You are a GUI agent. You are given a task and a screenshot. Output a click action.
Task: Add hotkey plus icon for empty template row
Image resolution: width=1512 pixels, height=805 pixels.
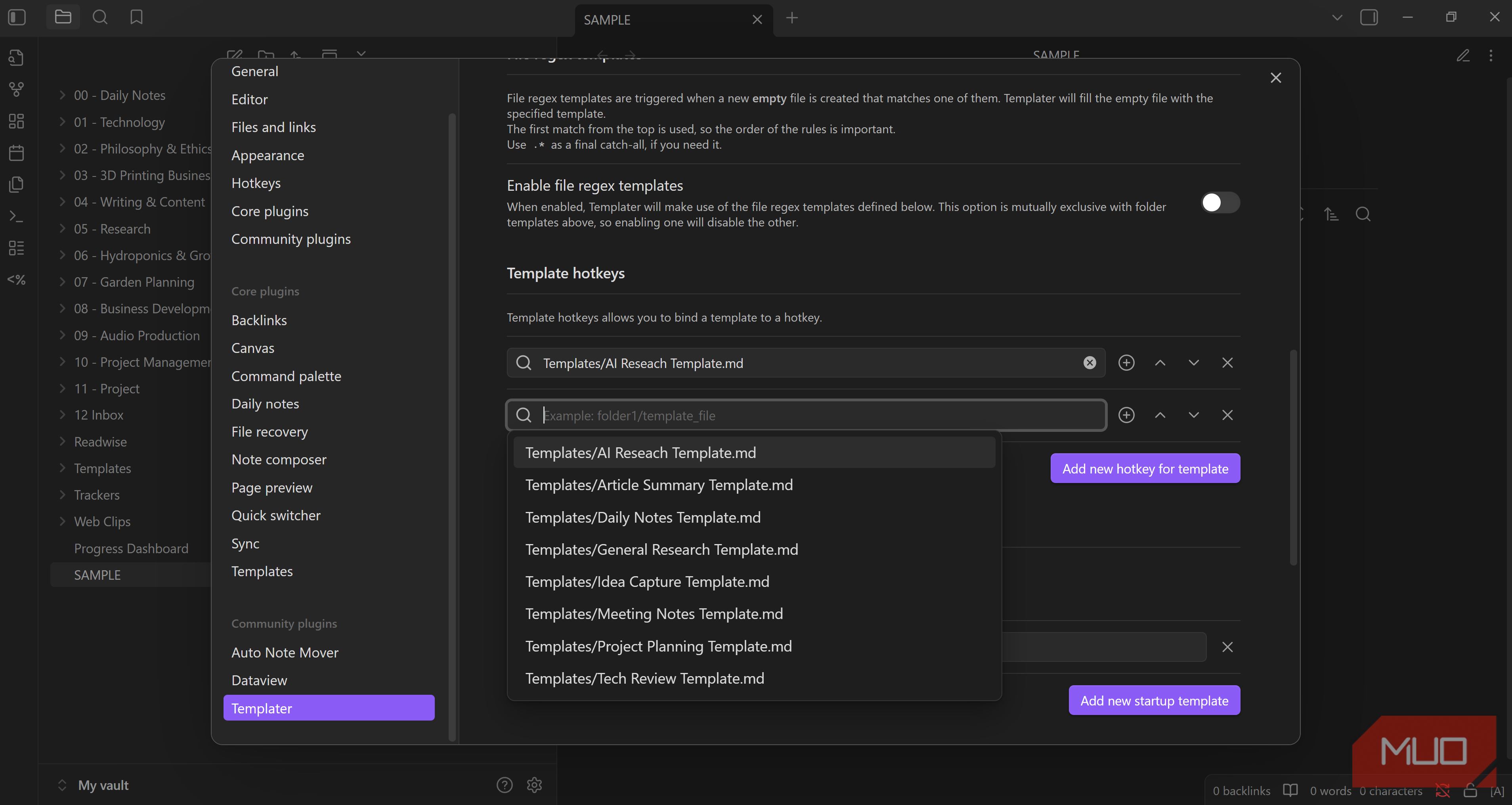(x=1126, y=415)
